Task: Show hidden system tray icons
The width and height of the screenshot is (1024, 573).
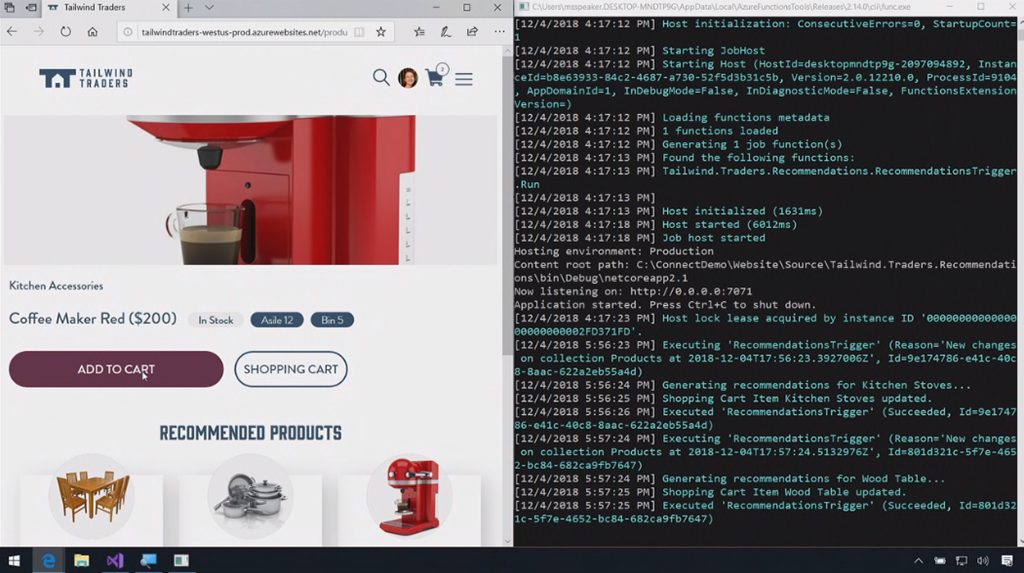Action: point(918,561)
